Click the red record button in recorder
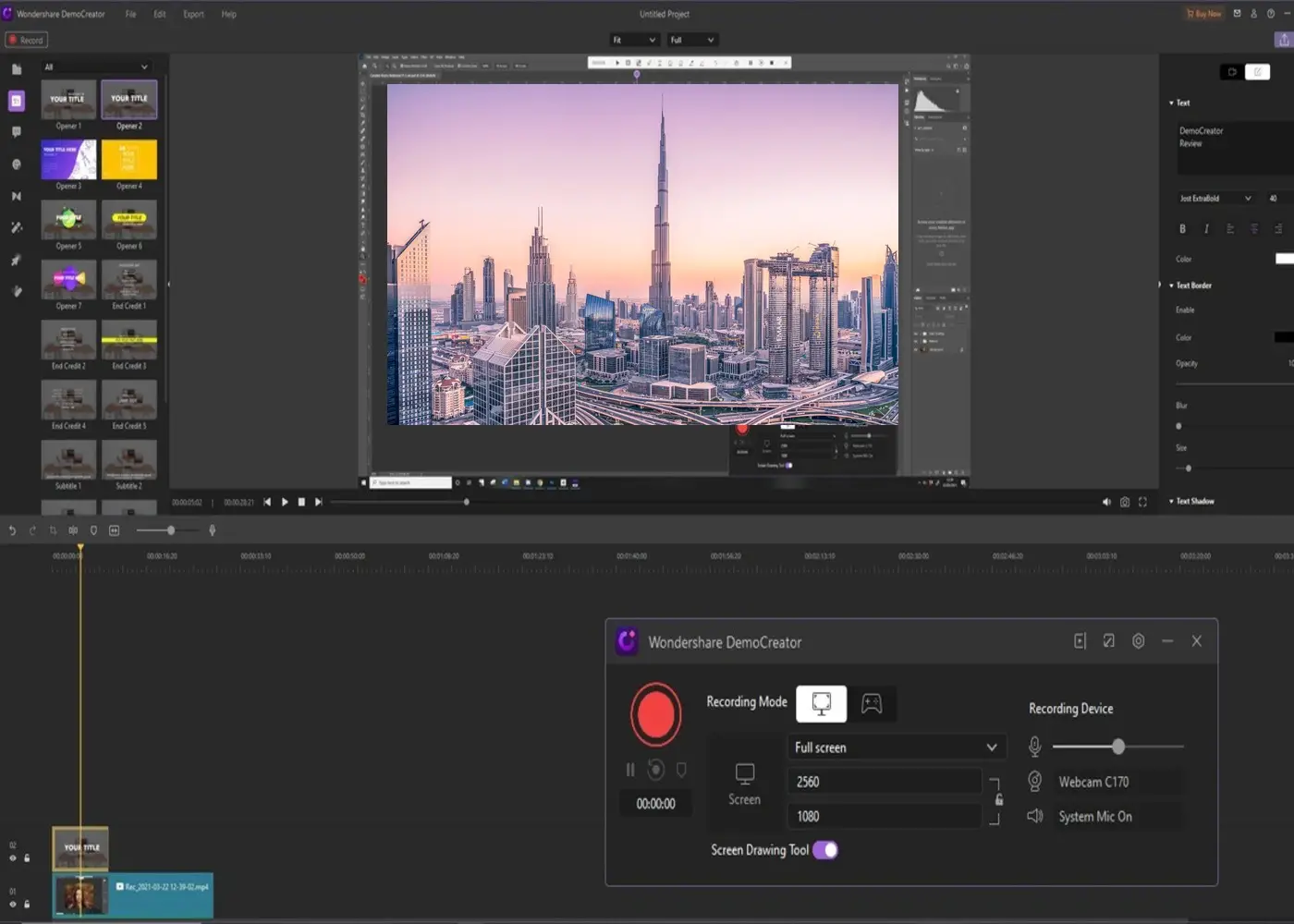1294x924 pixels. tap(655, 714)
